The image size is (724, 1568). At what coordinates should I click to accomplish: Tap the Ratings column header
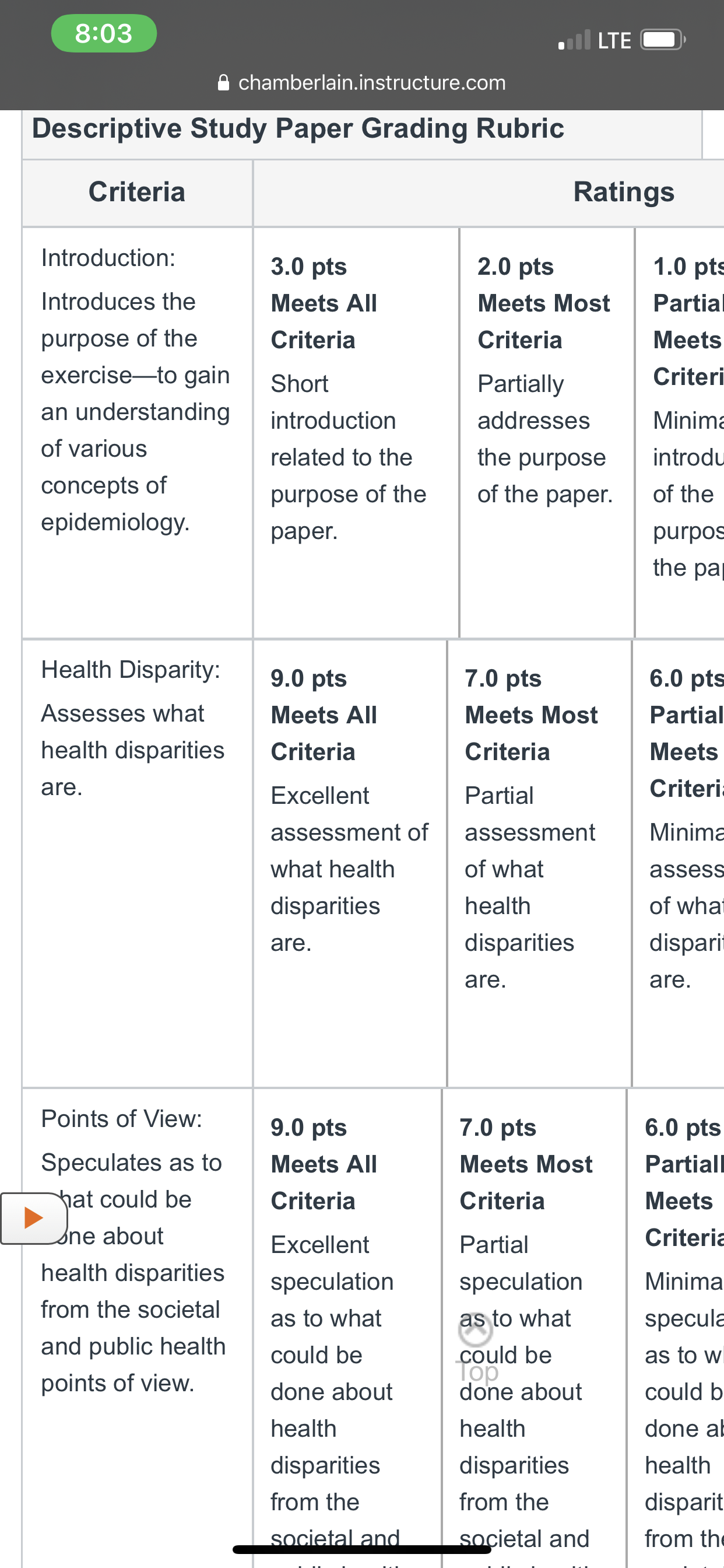pos(624,192)
